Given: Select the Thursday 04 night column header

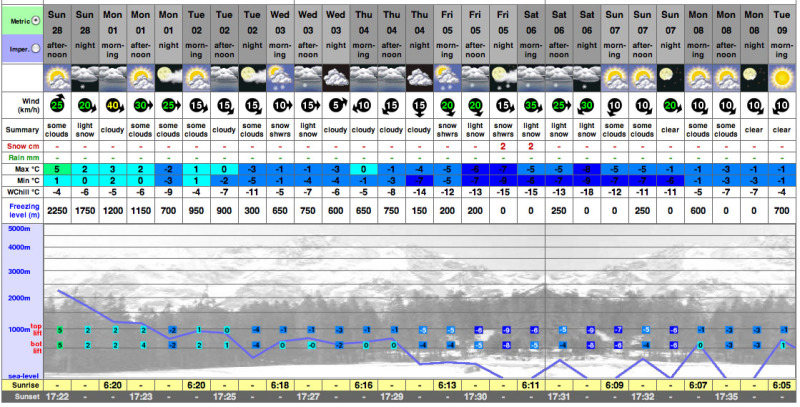Looking at the screenshot, I should (420, 30).
